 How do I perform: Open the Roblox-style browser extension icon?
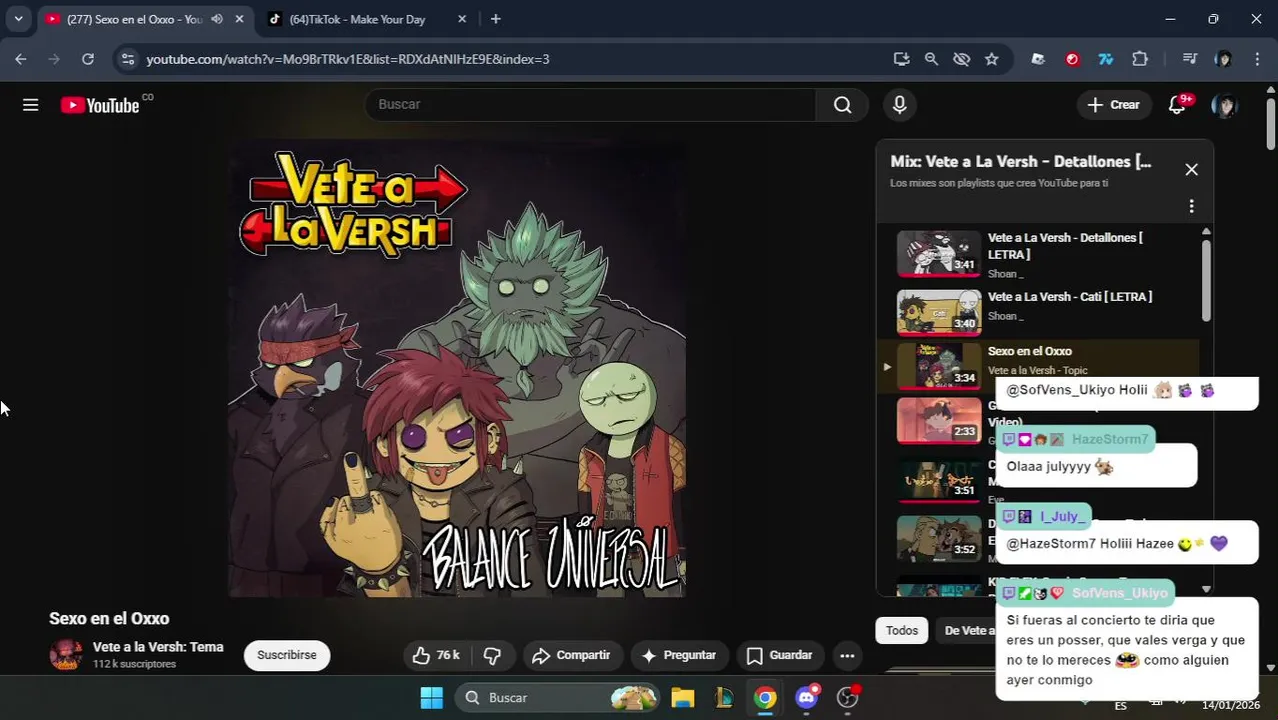(x=1038, y=59)
